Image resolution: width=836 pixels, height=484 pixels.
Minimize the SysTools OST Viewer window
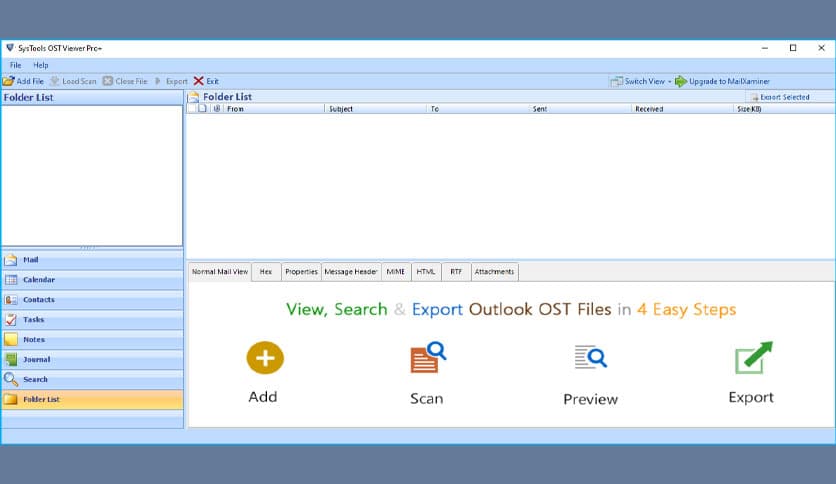click(765, 48)
